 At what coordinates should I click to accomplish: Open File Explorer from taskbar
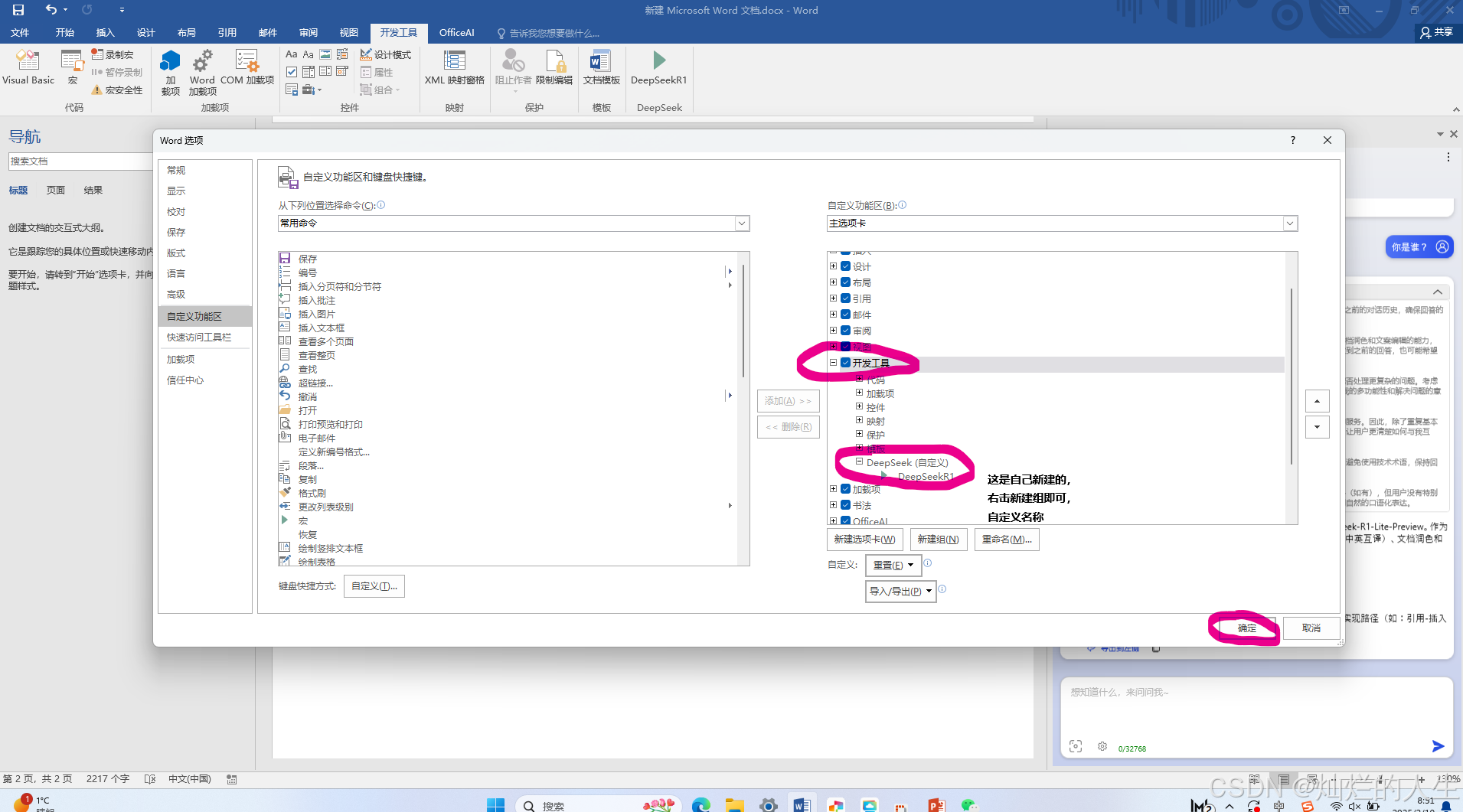[734, 804]
